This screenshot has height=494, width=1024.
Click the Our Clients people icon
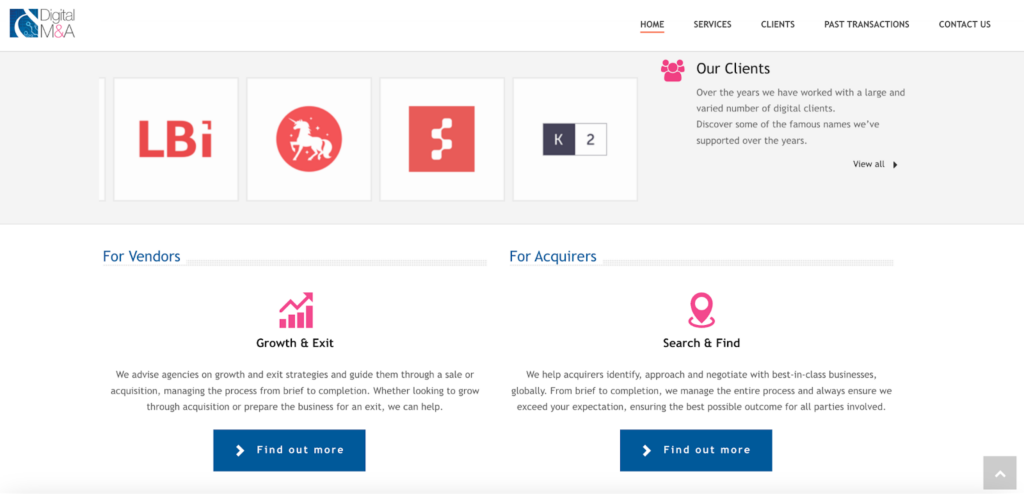point(673,70)
